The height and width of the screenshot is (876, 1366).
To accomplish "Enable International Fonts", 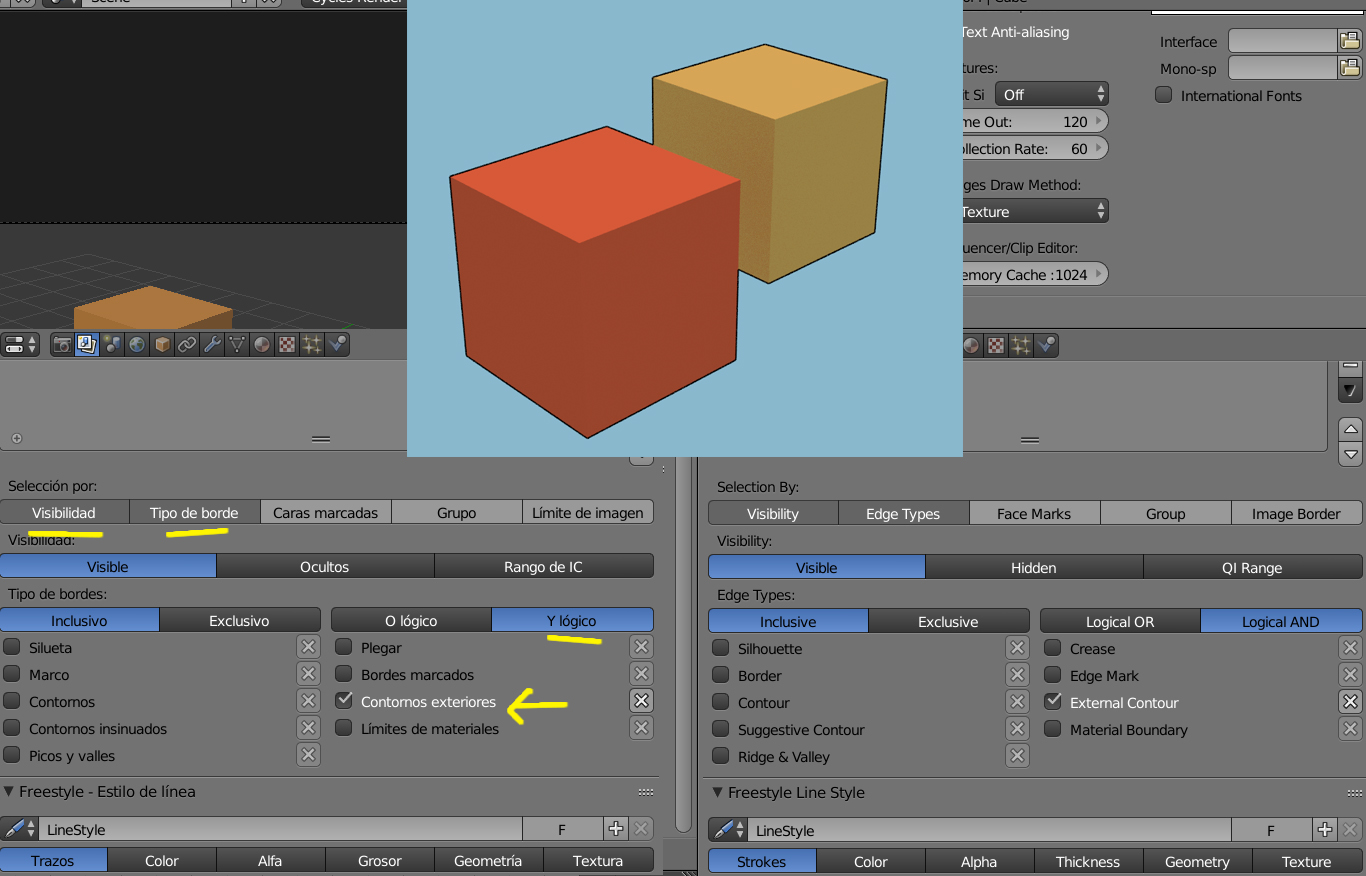I will tap(1164, 95).
